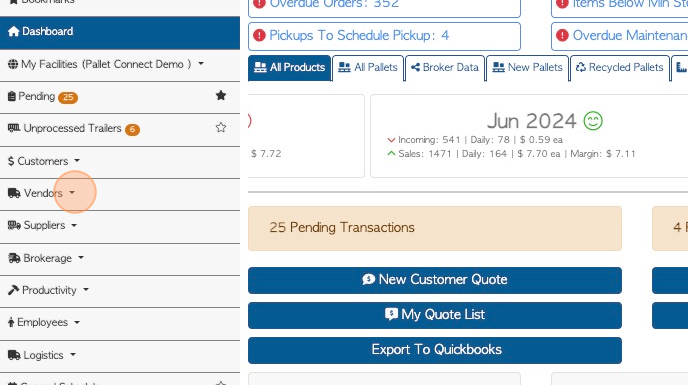Viewport: 688px width, 385px height.
Task: Toggle the filled bookmark star for Pending
Action: (221, 95)
